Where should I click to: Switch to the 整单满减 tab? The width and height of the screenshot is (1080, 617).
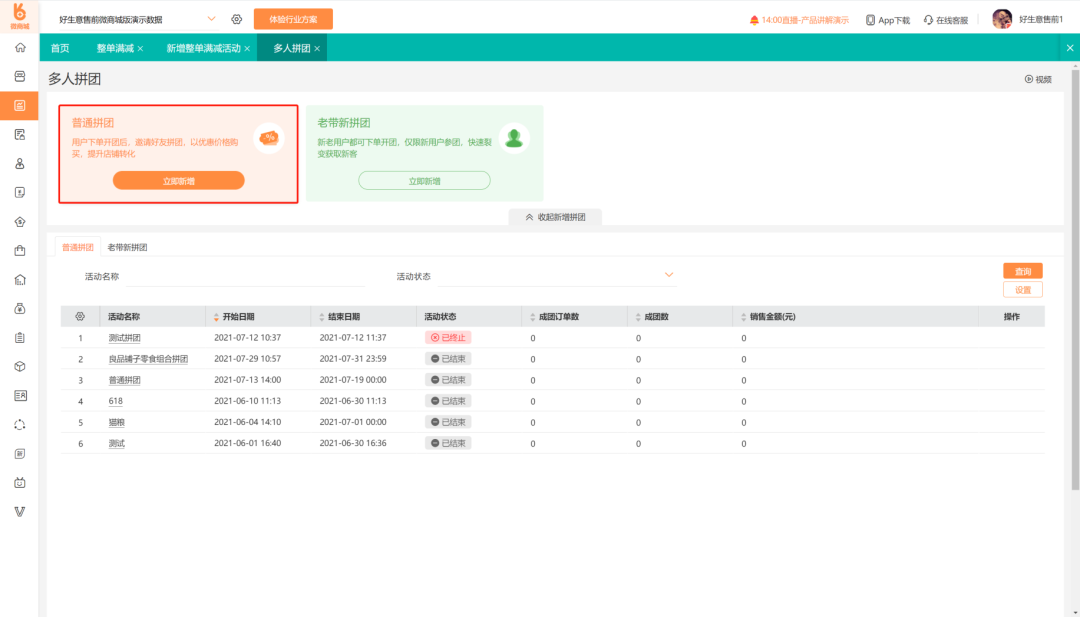point(115,48)
